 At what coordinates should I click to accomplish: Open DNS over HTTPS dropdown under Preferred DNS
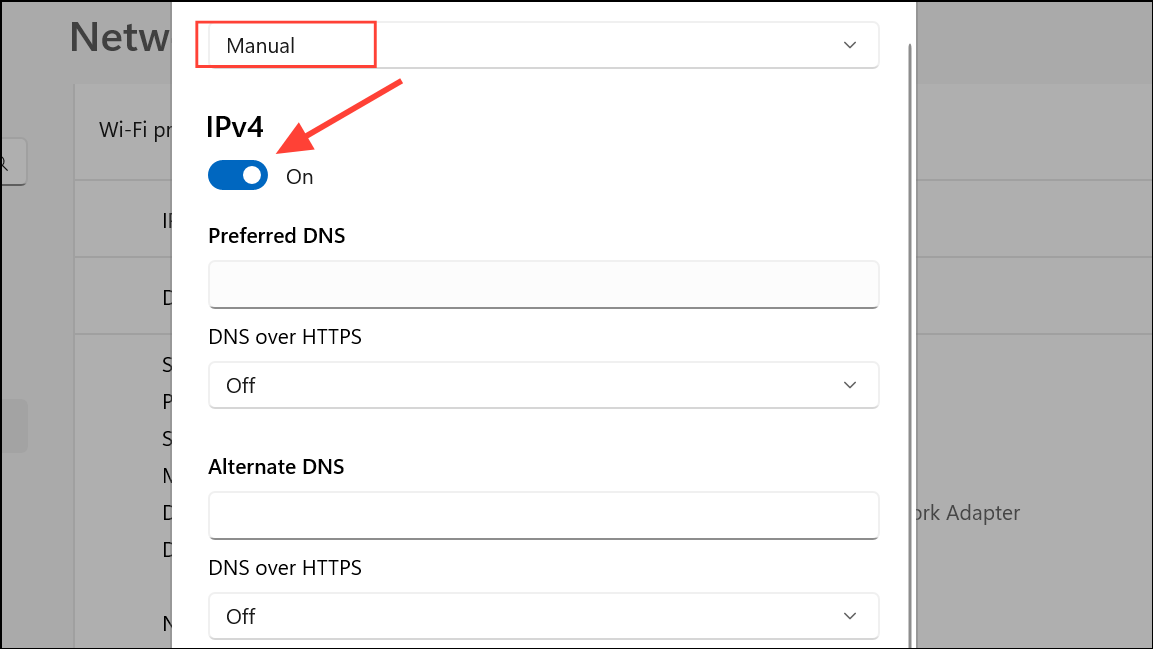[x=543, y=385]
